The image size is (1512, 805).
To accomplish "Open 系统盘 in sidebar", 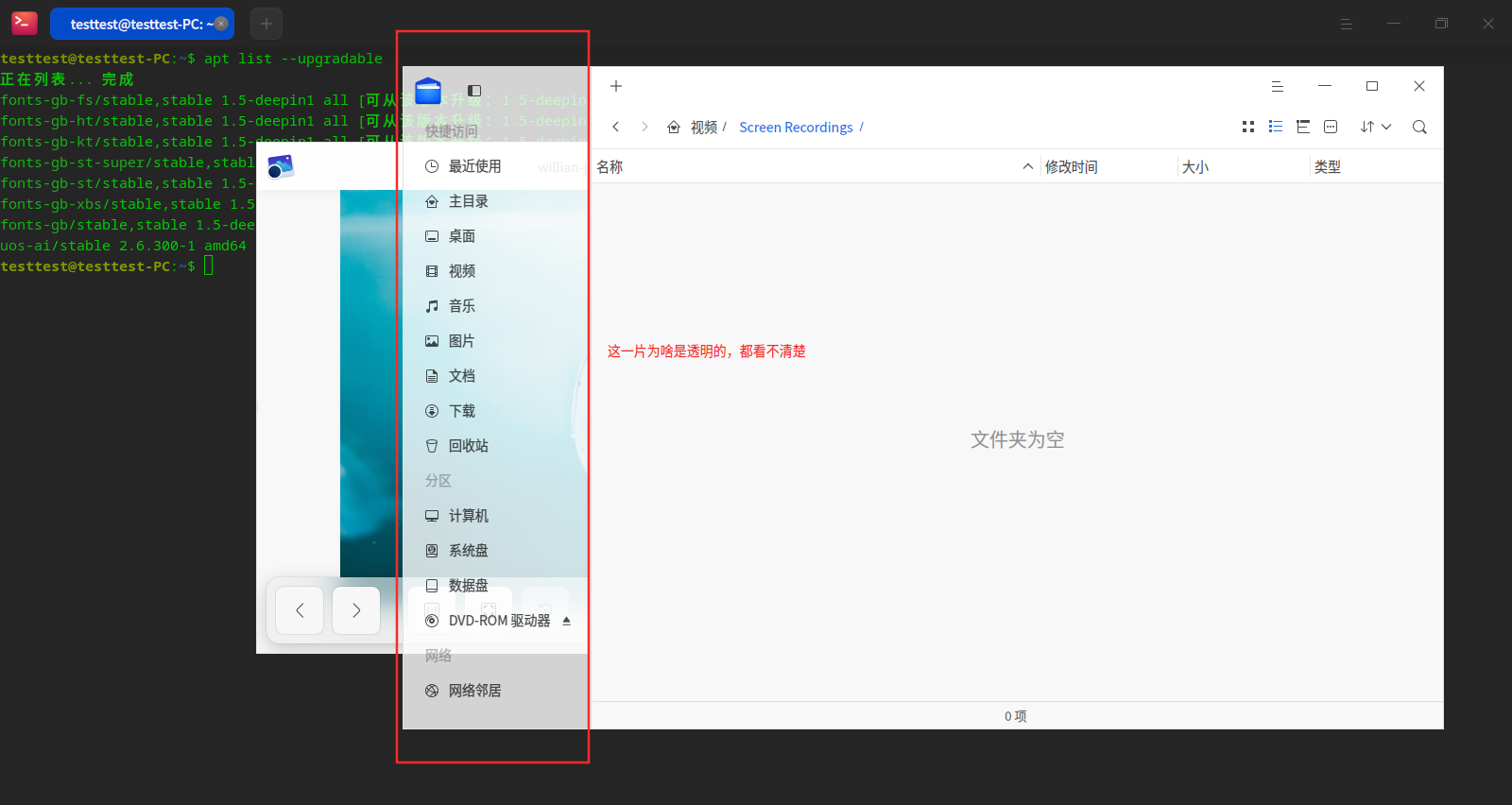I will pos(495,551).
